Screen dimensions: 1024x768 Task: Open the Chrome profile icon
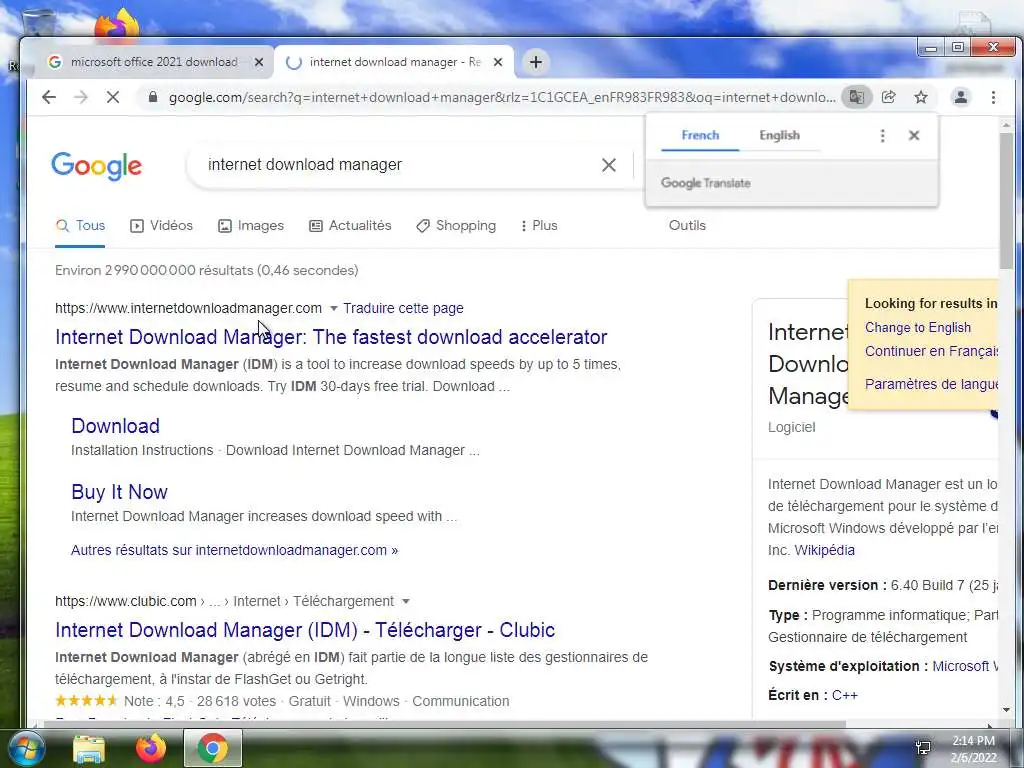point(961,97)
